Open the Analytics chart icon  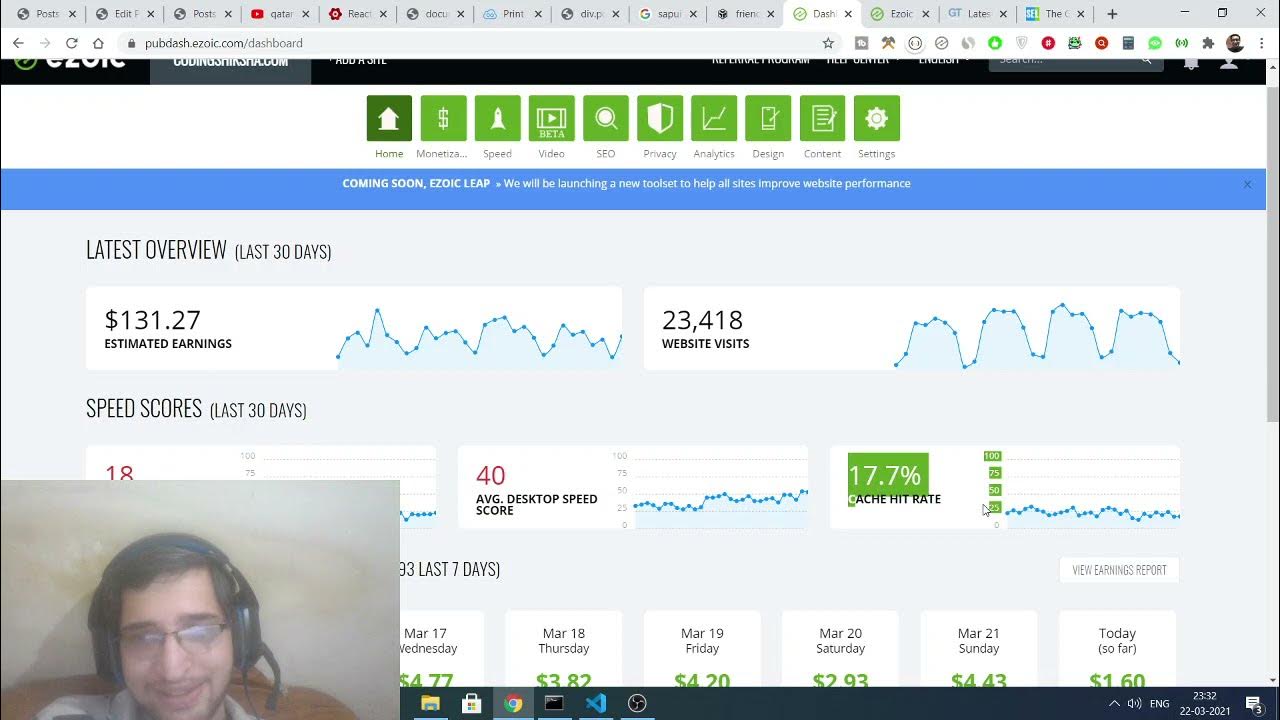(713, 119)
